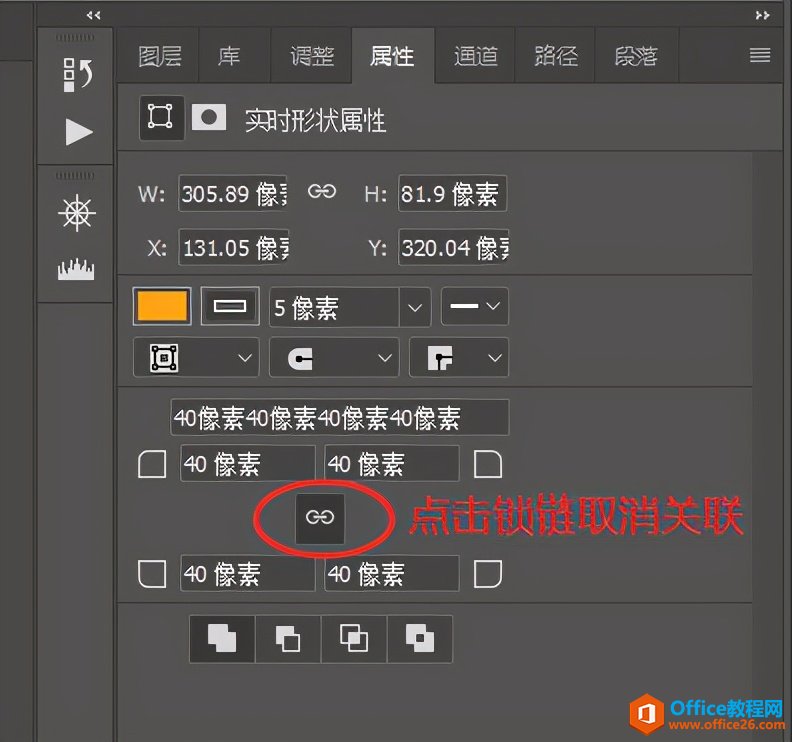Click the top-right corner radius field
The width and height of the screenshot is (792, 742).
point(392,464)
